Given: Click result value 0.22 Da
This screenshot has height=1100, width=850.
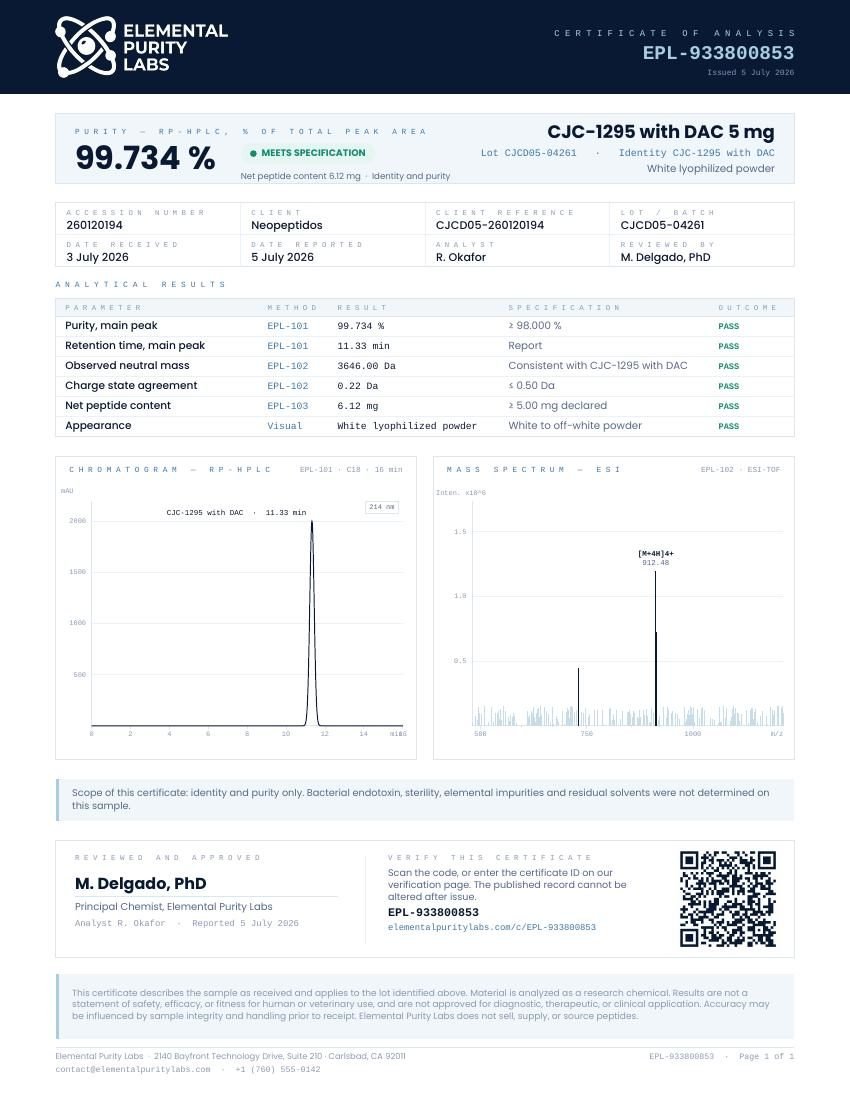Looking at the screenshot, I should pos(358,386).
